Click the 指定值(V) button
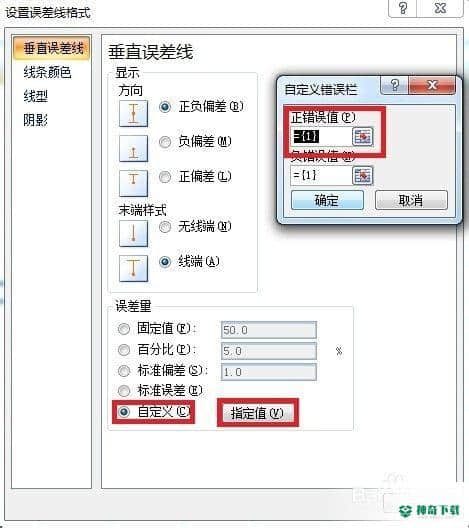This screenshot has width=469, height=528. [257, 413]
